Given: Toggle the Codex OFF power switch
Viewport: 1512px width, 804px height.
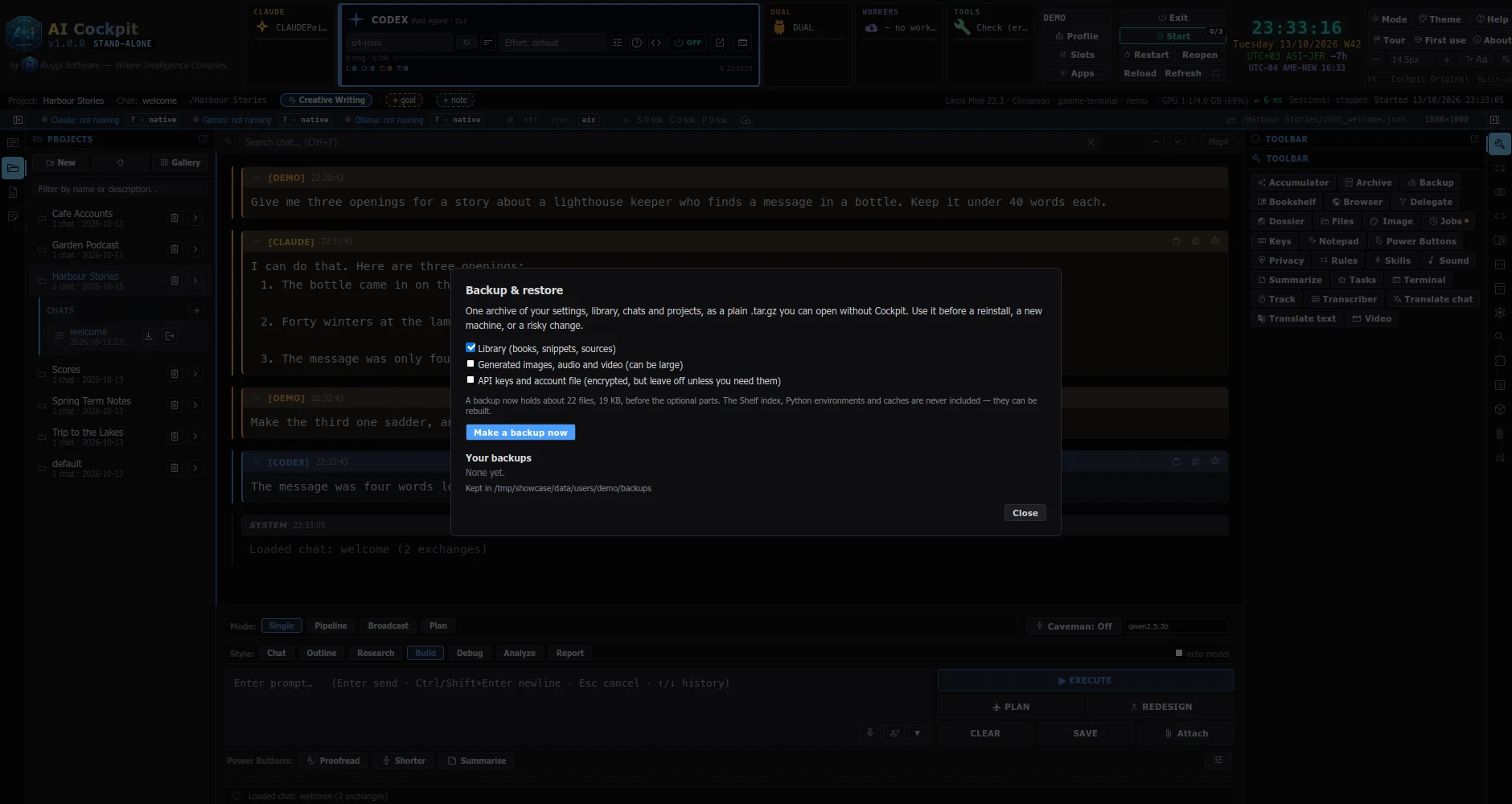Looking at the screenshot, I should 688,43.
